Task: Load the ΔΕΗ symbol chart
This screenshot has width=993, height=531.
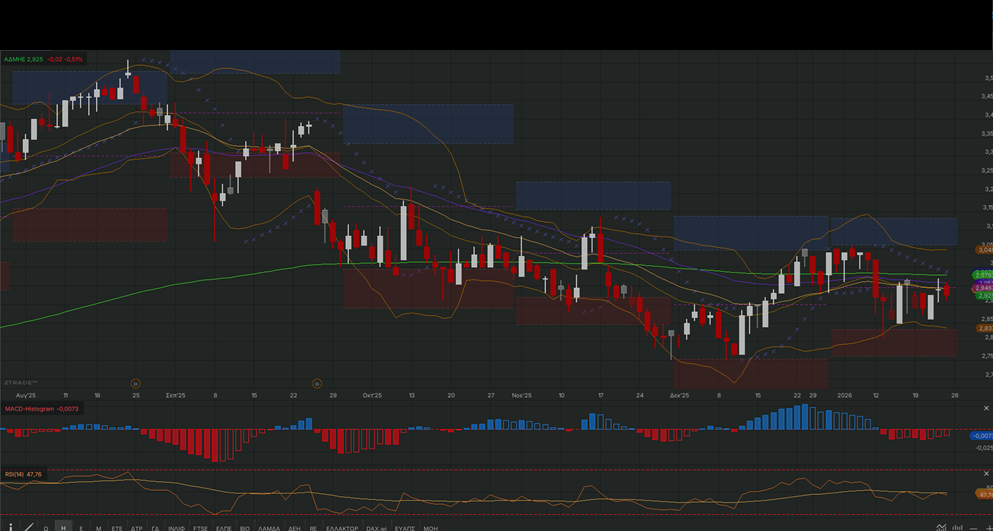Action: click(x=294, y=528)
